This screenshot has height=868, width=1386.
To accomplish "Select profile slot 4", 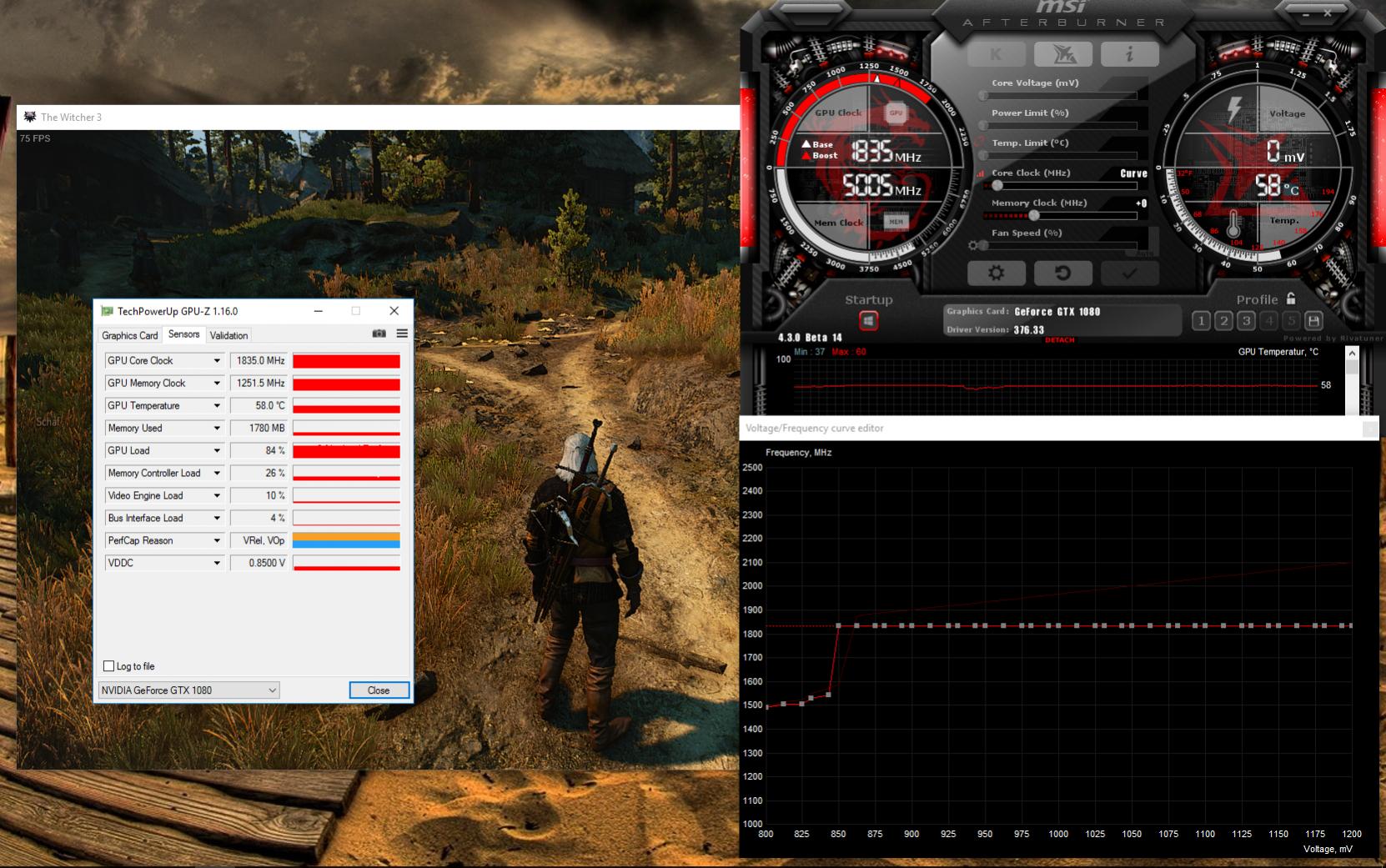I will coord(1268,320).
